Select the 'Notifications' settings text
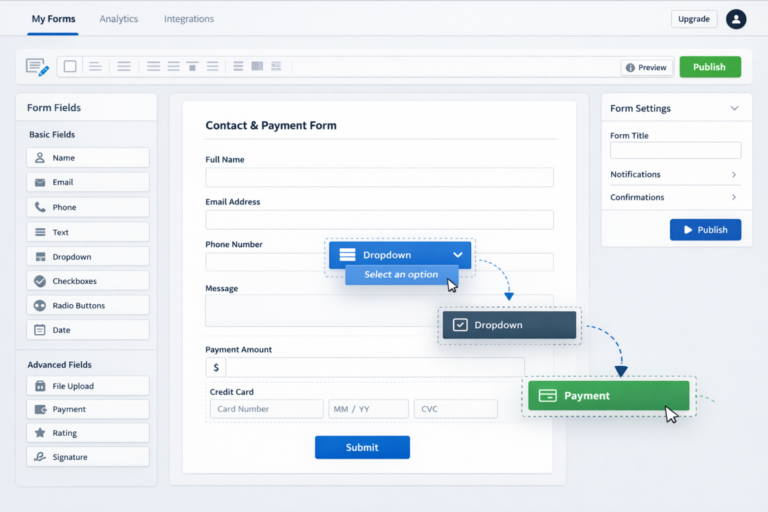 point(635,174)
